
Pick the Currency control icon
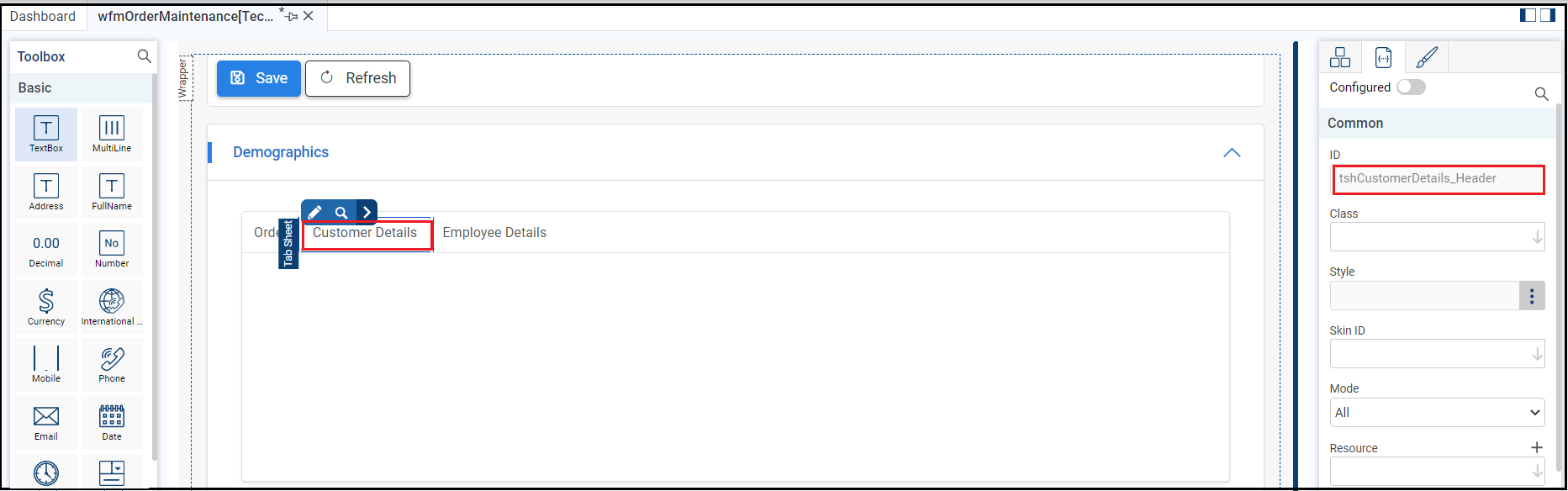click(46, 307)
